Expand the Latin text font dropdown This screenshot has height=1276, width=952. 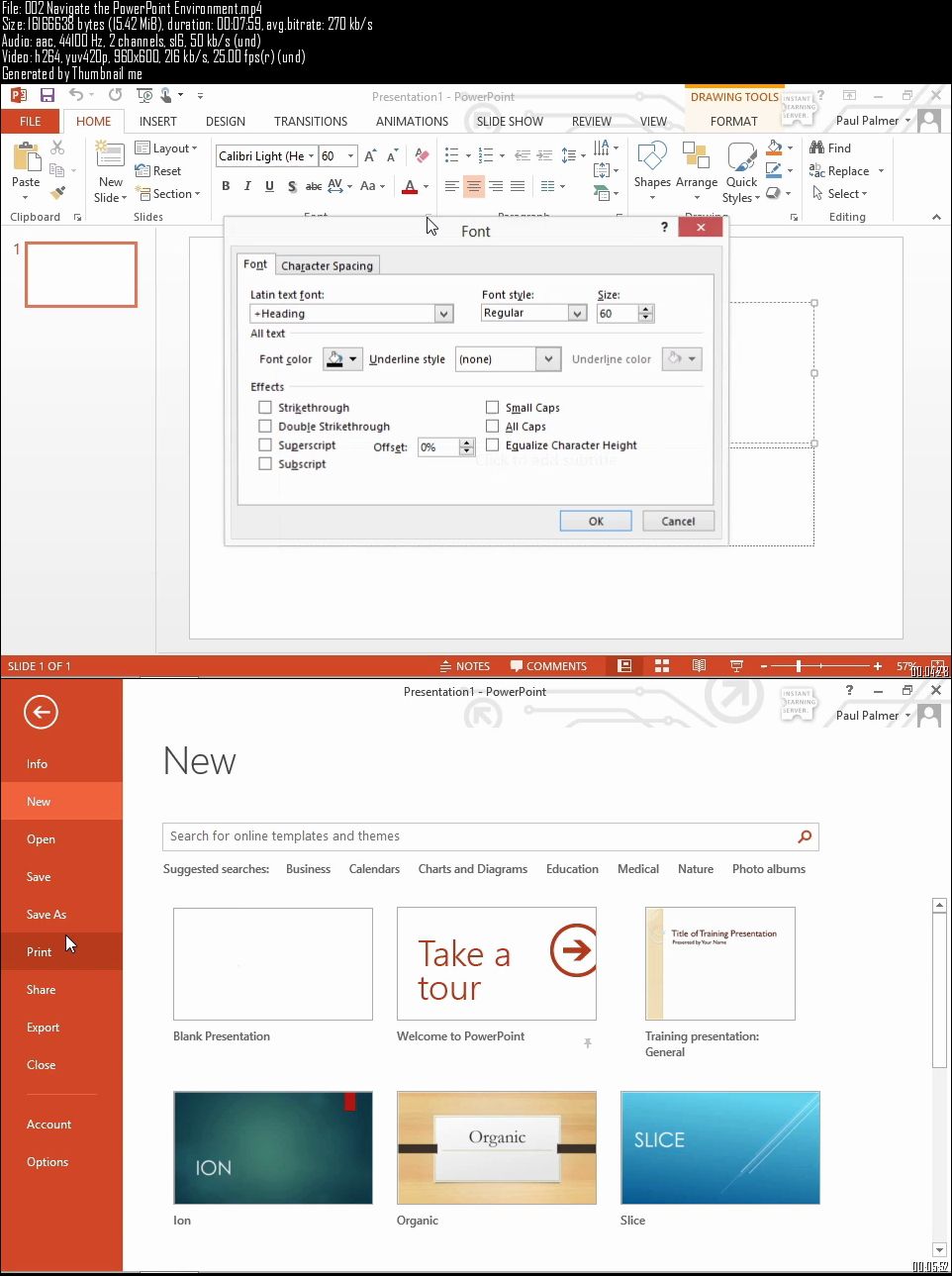point(443,314)
